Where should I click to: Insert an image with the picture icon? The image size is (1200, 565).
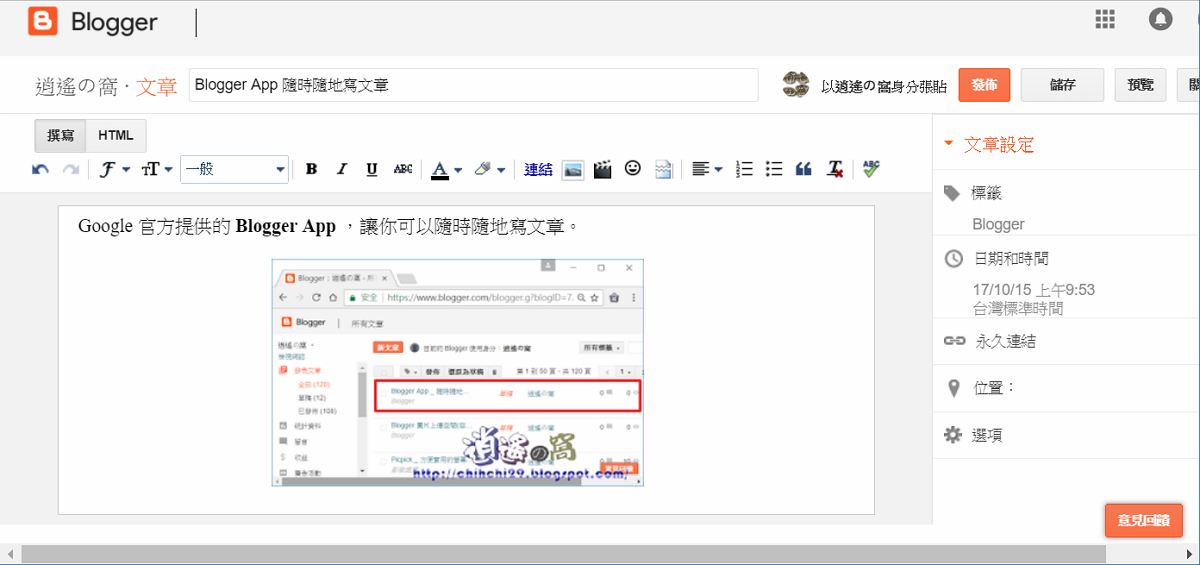(573, 170)
